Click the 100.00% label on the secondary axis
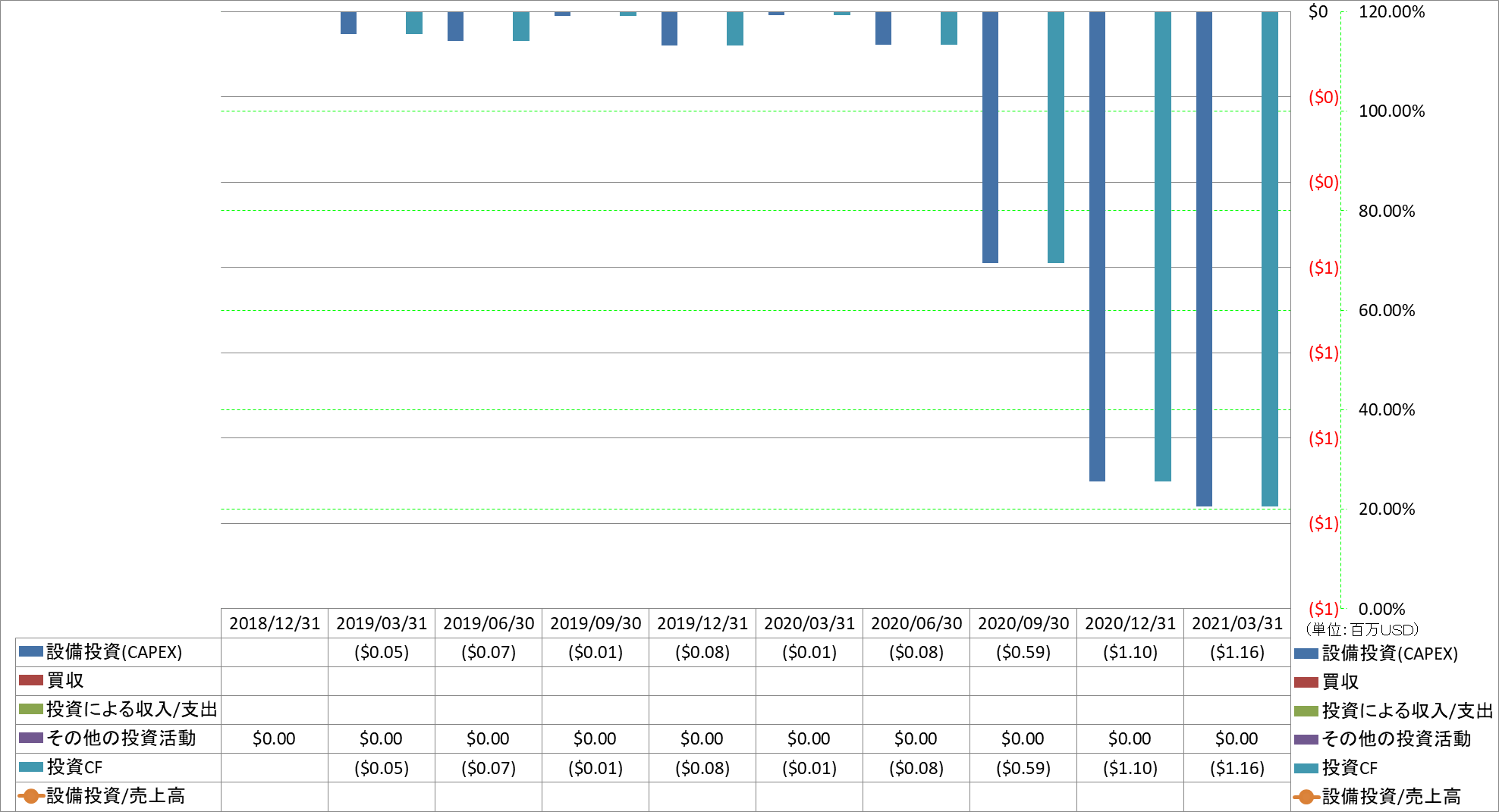1499x812 pixels. 1391,111
